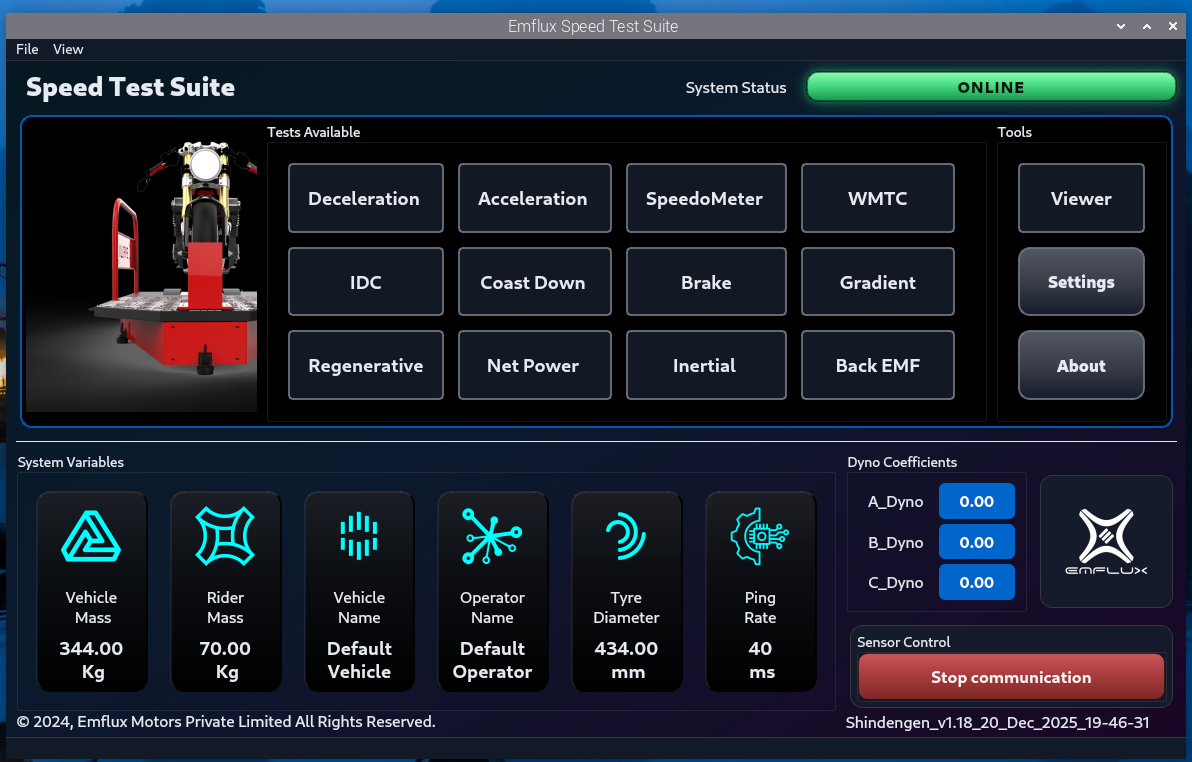Click the B_Dyno label
Image resolution: width=1192 pixels, height=762 pixels.
[x=896, y=542]
